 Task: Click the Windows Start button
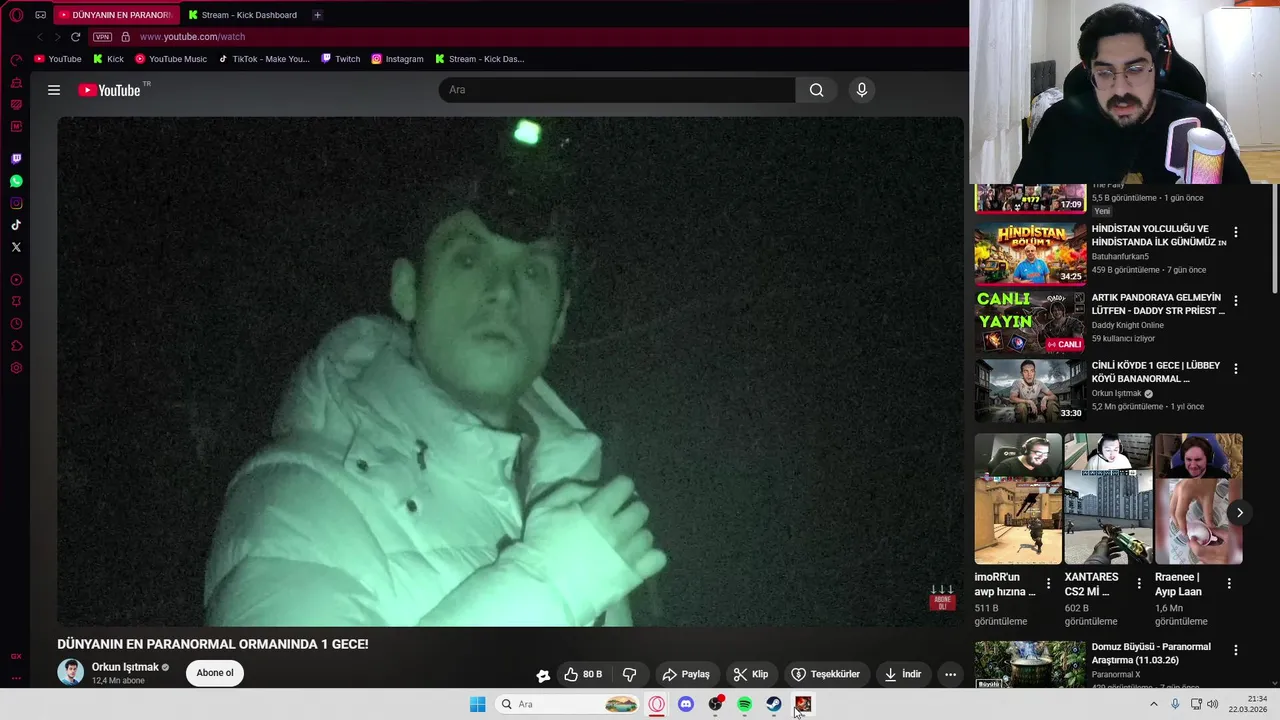[x=477, y=704]
